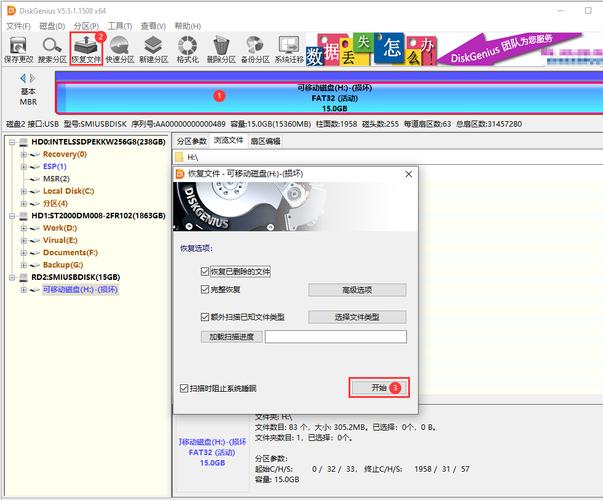Toggle the Recover deleted files (恢复已删除的文件) checkbox

pyautogui.click(x=205, y=272)
